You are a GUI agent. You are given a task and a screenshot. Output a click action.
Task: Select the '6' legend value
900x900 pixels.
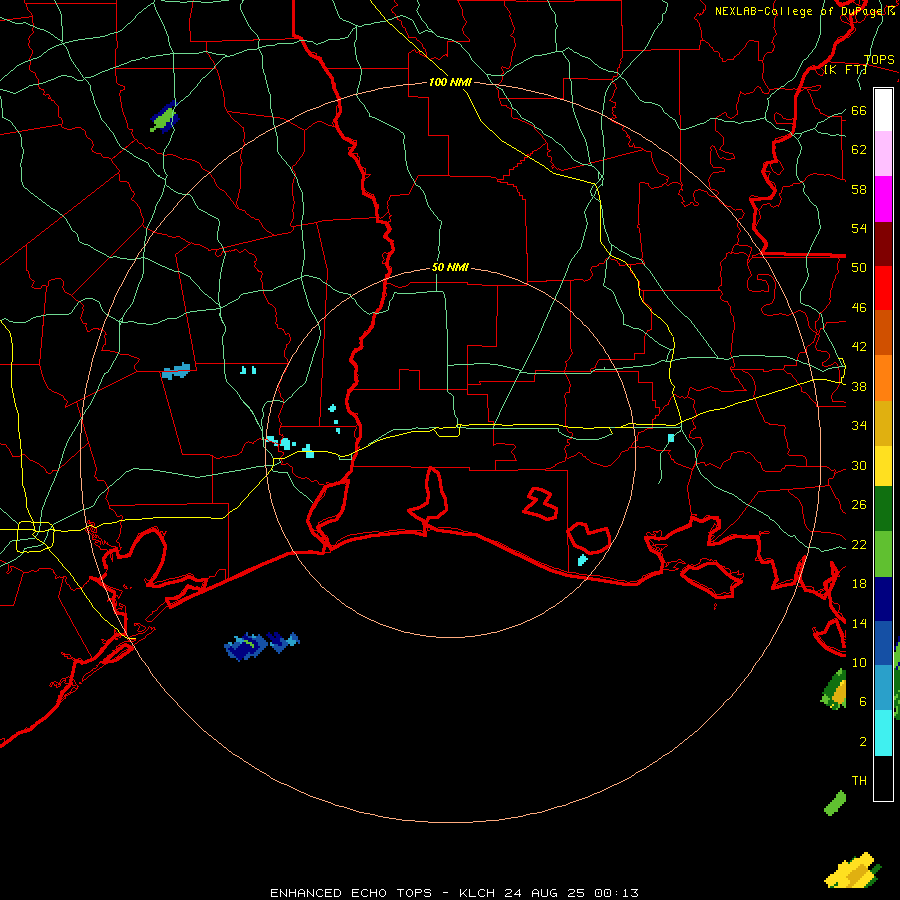(863, 702)
